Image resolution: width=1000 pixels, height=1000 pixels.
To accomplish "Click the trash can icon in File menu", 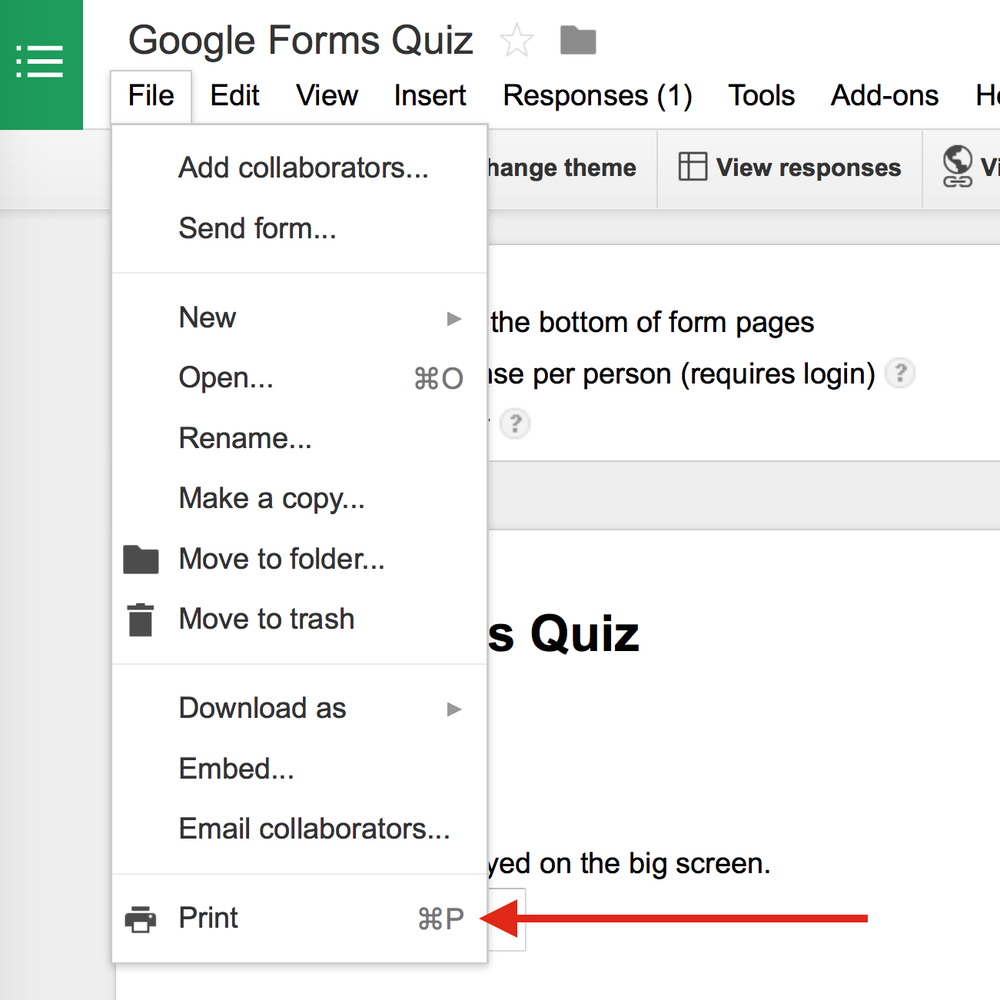I will tap(140, 620).
